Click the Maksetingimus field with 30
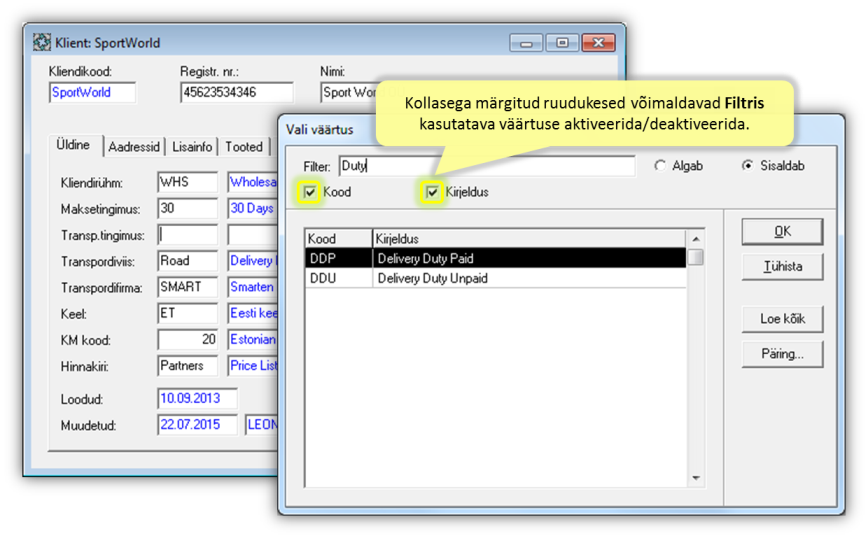The image size is (868, 538). 188,208
